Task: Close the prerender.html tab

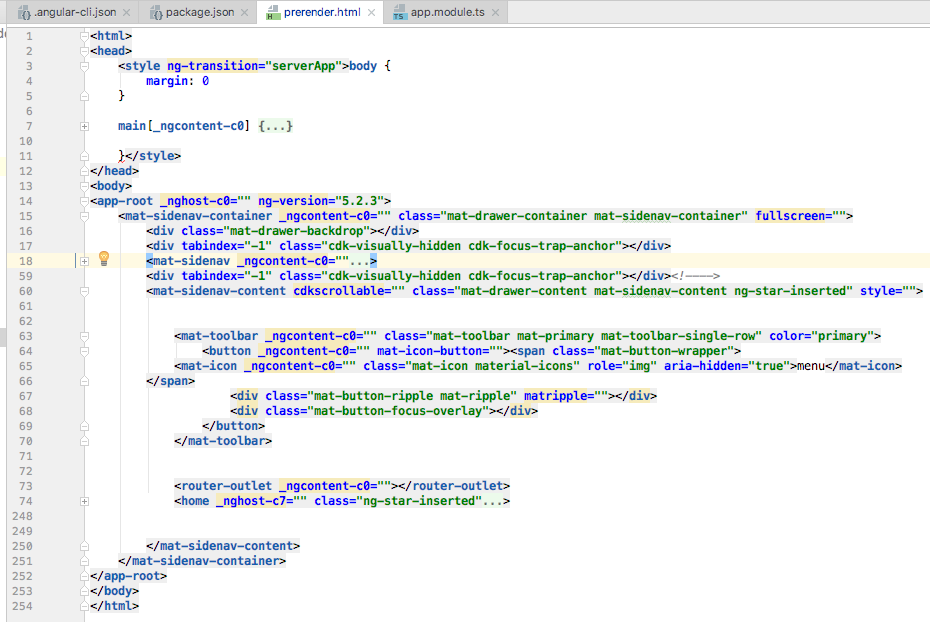Action: coord(371,12)
